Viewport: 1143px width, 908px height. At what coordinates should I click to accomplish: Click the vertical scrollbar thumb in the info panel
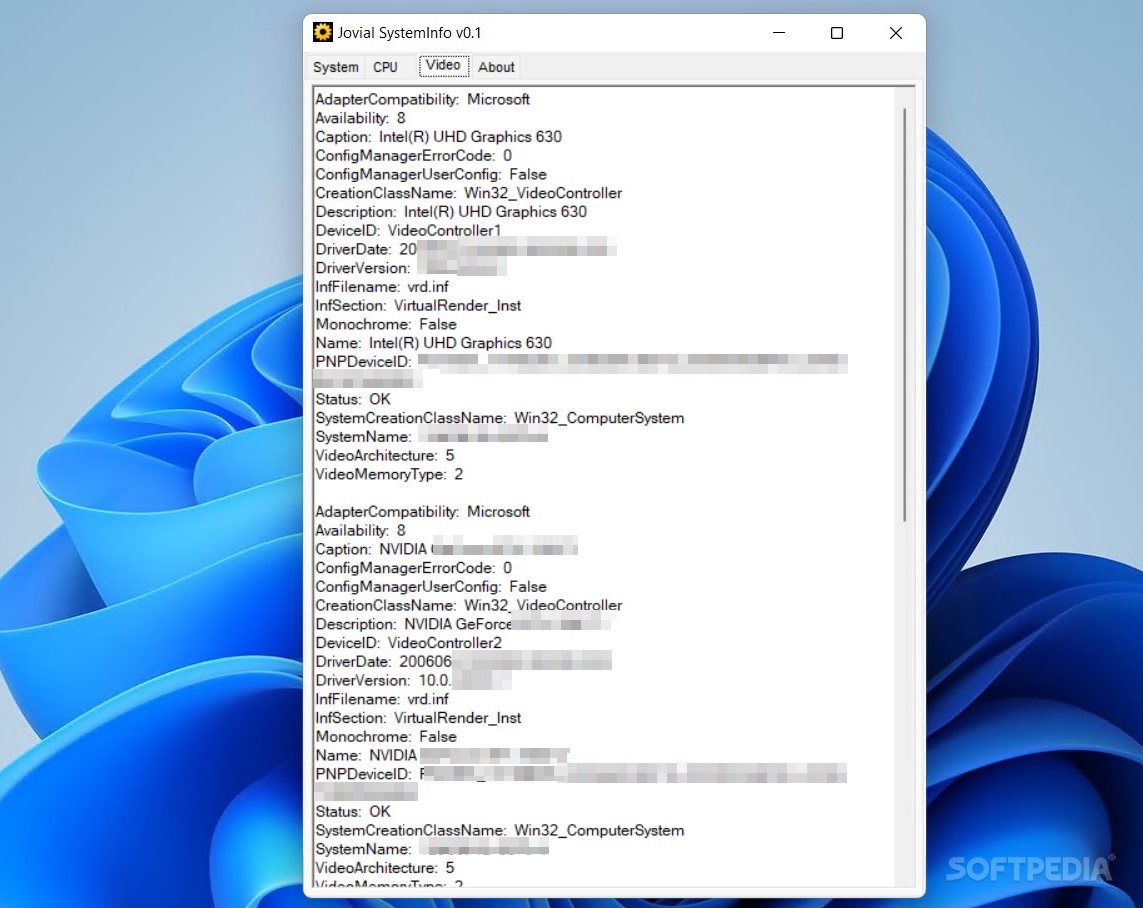pos(905,315)
